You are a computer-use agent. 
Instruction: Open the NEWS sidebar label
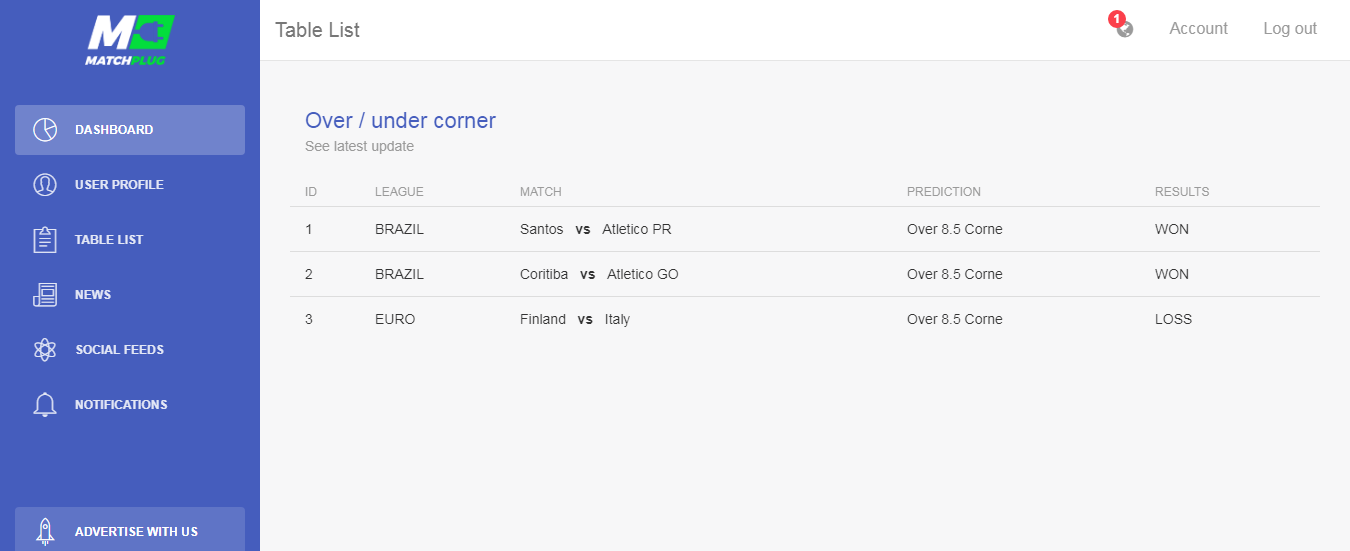click(93, 295)
